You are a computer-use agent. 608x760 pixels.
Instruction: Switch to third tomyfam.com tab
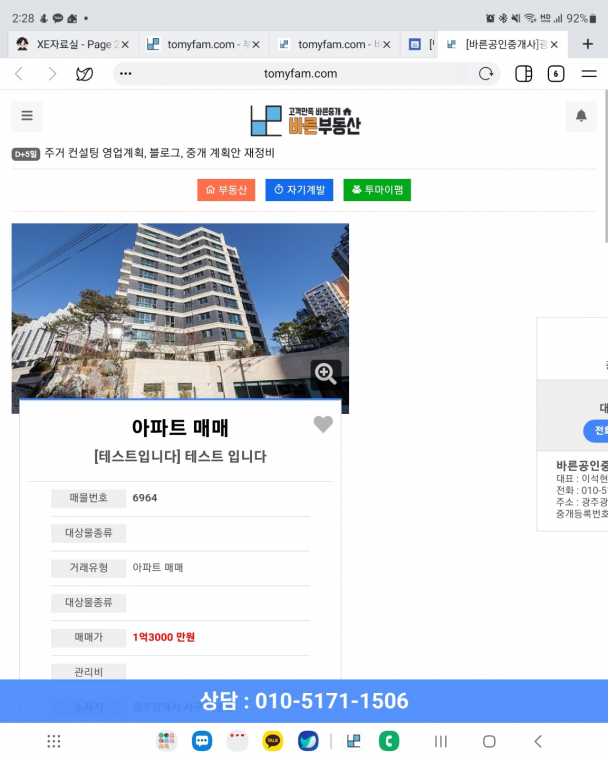pyautogui.click(x=335, y=45)
